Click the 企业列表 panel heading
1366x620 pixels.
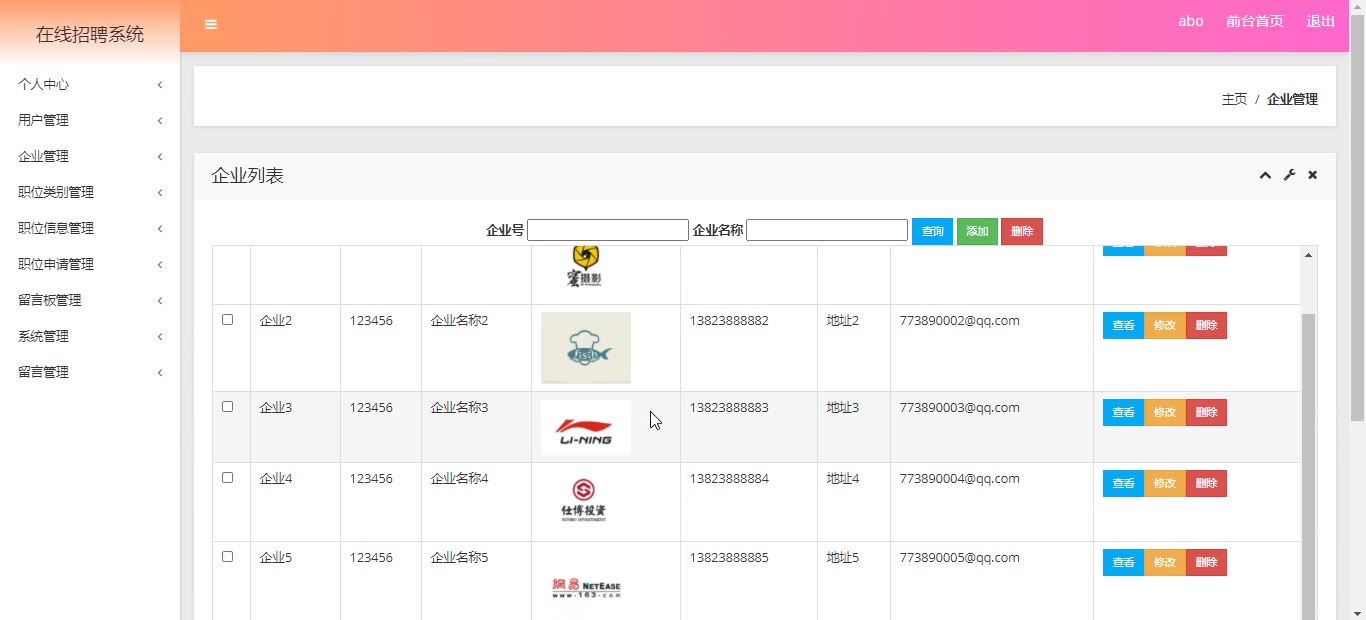[248, 176]
